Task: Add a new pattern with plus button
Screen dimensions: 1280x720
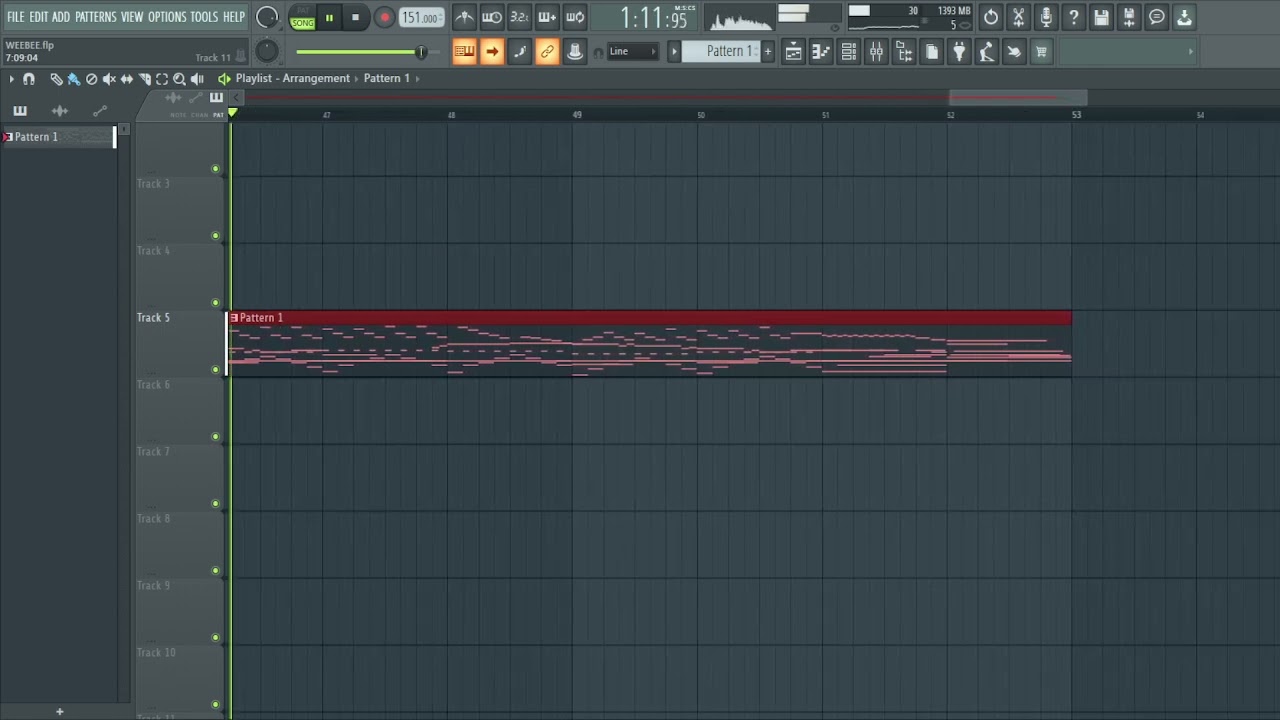Action: pyautogui.click(x=768, y=52)
